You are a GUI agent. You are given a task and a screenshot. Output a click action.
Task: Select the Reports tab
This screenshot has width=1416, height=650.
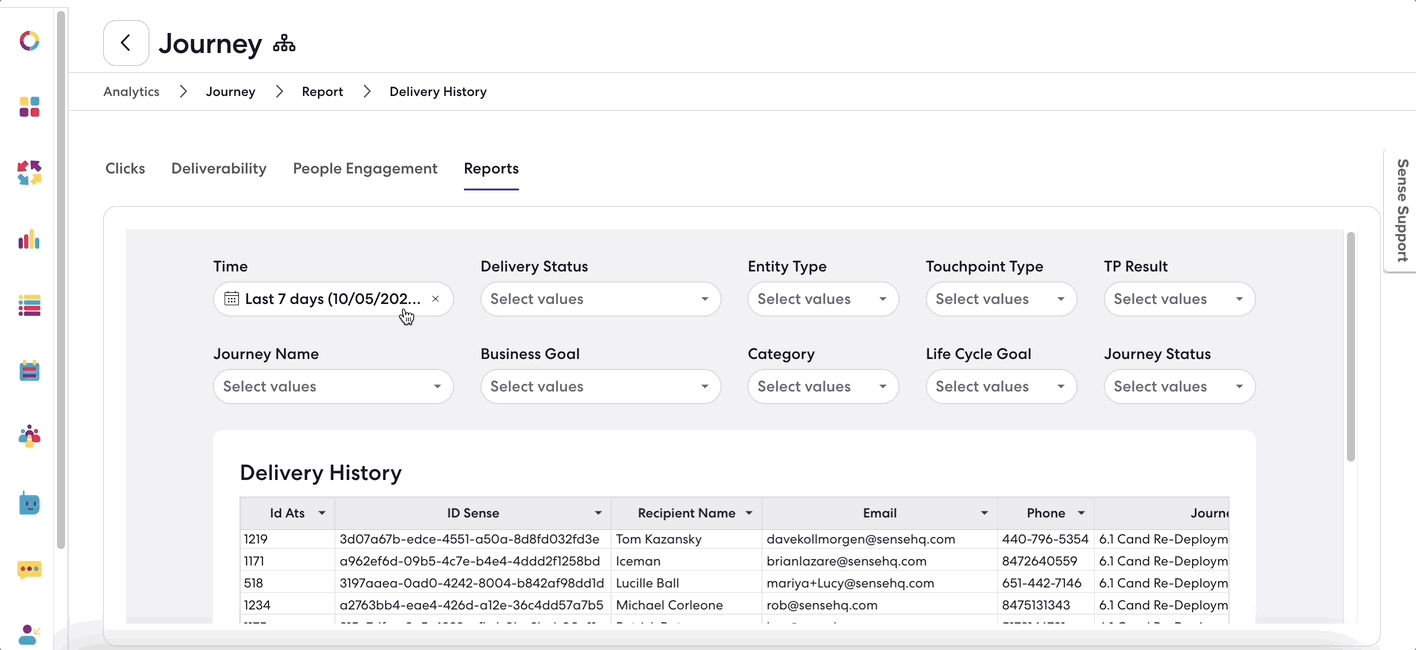[491, 168]
